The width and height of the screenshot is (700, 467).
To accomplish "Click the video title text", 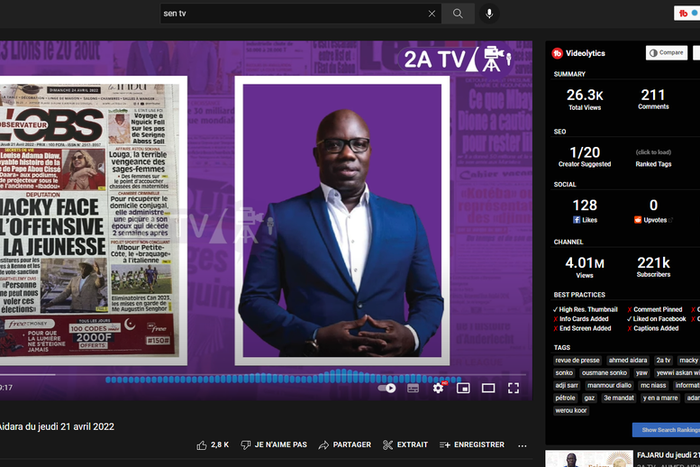I will click(57, 426).
